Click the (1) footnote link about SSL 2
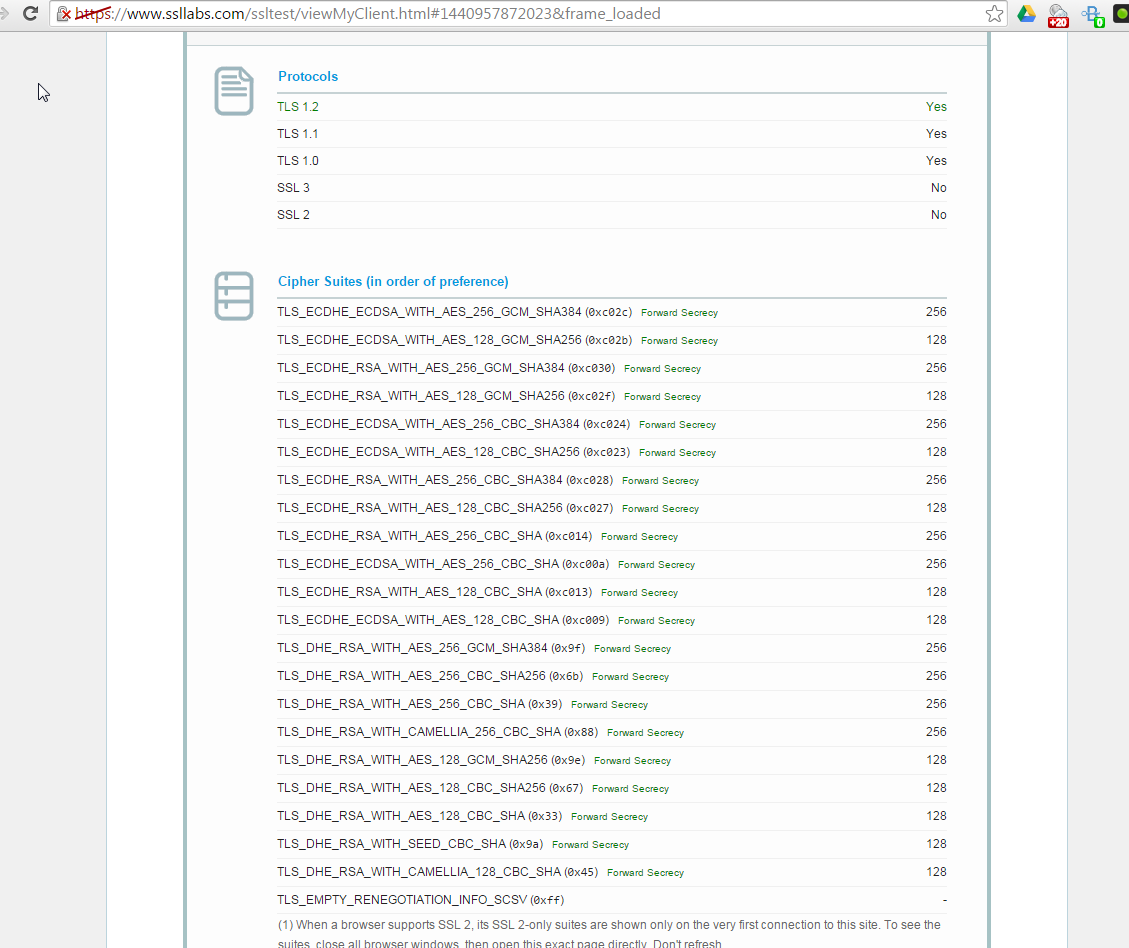Viewport: 1129px width, 948px height. tap(282, 925)
